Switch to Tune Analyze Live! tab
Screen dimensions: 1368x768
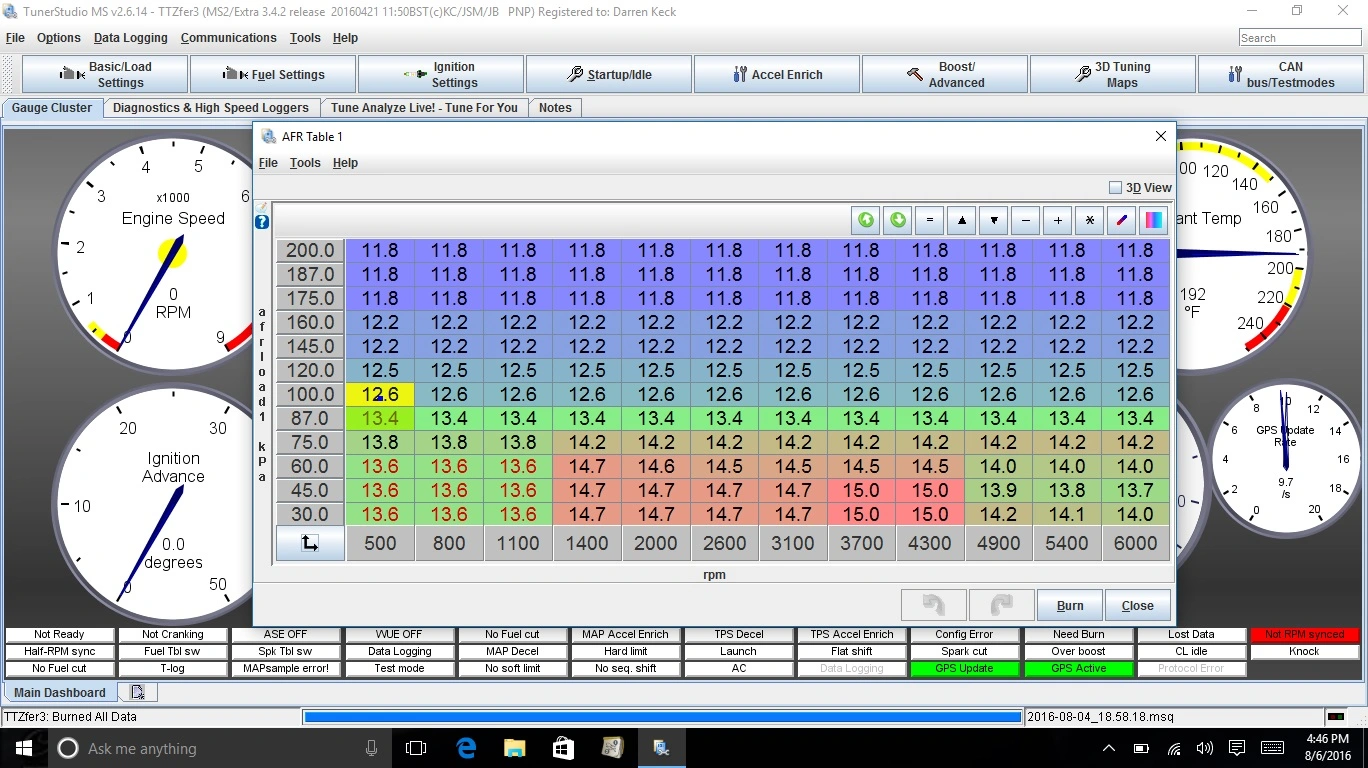pos(425,108)
